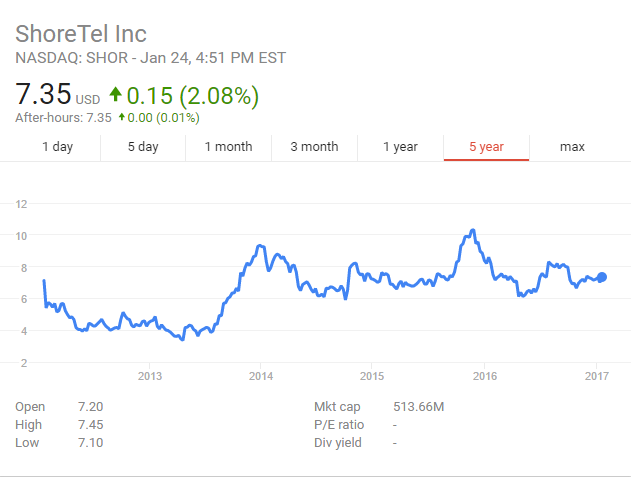The width and height of the screenshot is (631, 477).
Task: Select the 5 day range tab
Action: [x=143, y=147]
